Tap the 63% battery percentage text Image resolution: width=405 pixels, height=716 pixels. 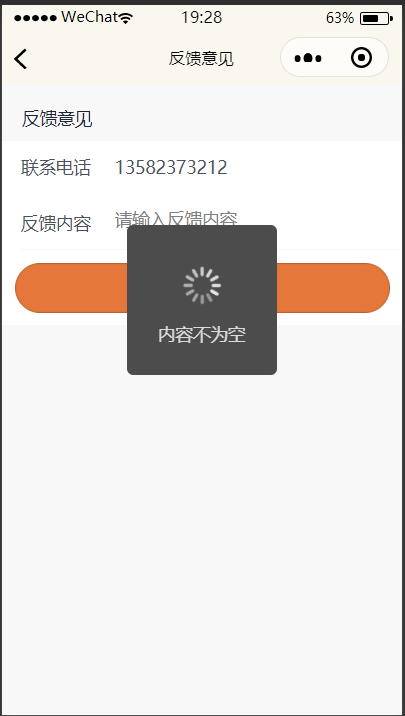point(340,18)
